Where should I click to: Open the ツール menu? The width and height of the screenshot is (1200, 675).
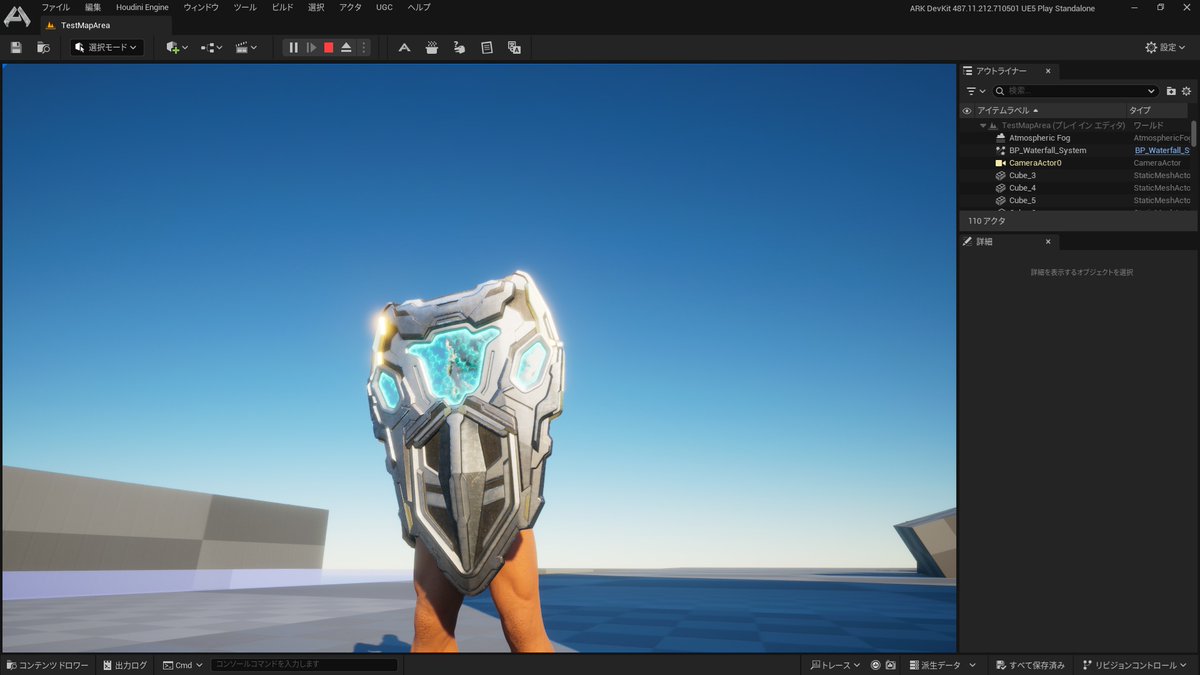coord(245,7)
